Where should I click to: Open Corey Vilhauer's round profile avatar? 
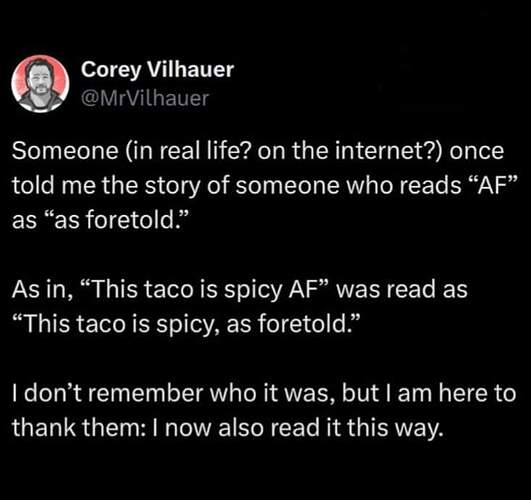click(x=40, y=84)
